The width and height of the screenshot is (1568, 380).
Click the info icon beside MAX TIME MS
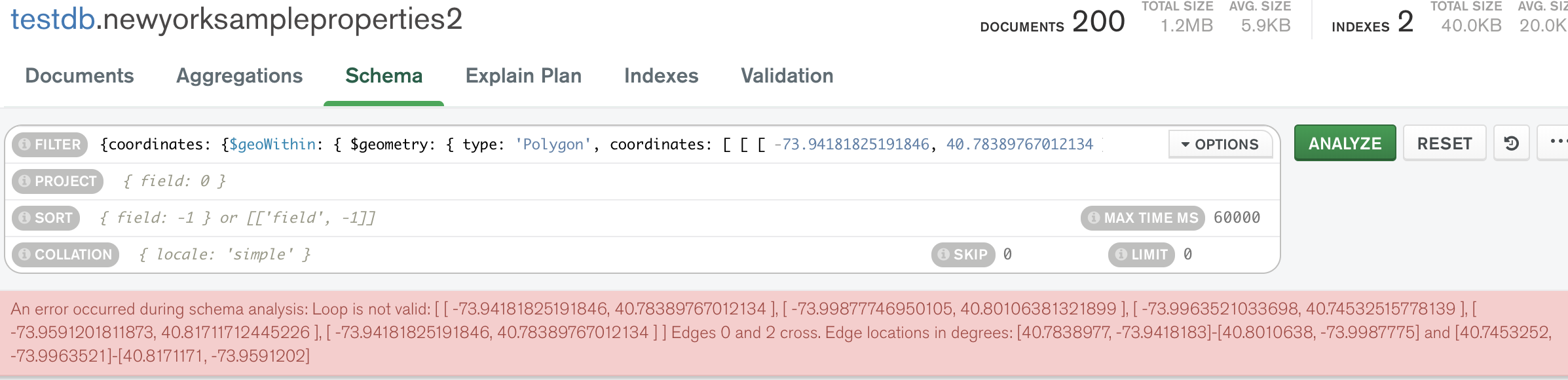(x=1094, y=218)
